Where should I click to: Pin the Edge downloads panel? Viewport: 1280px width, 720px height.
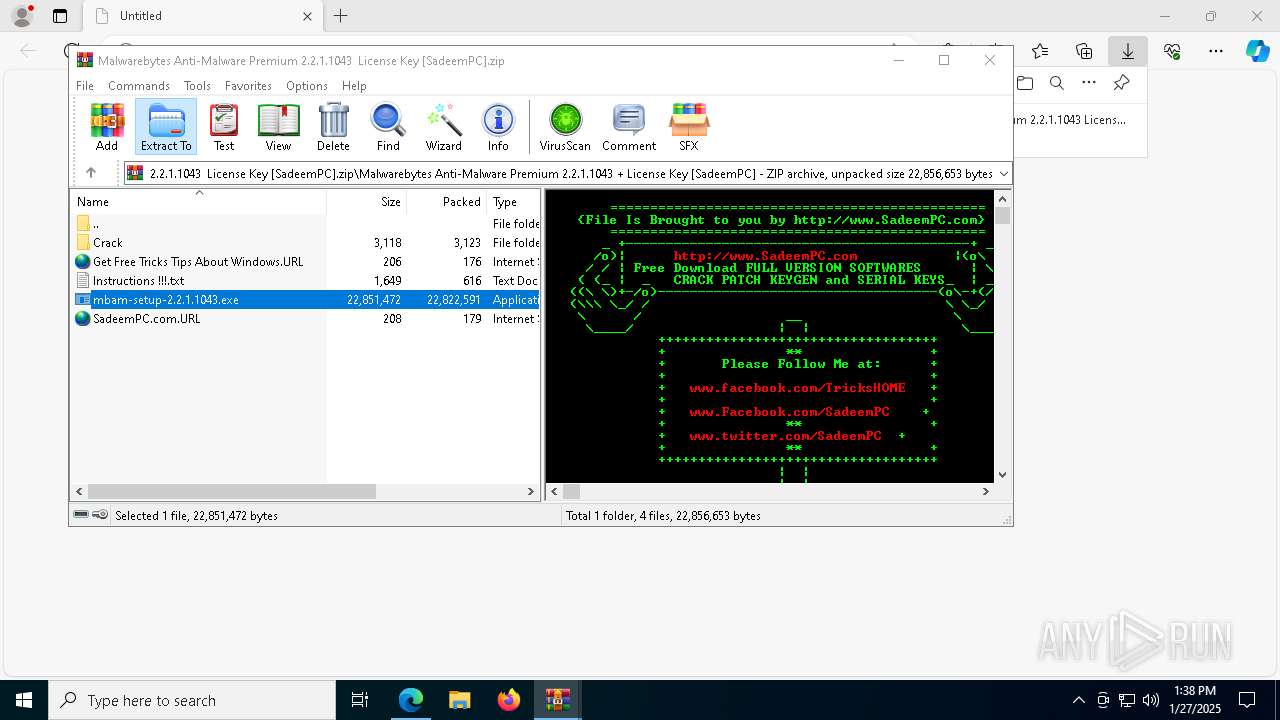pyautogui.click(x=1121, y=83)
